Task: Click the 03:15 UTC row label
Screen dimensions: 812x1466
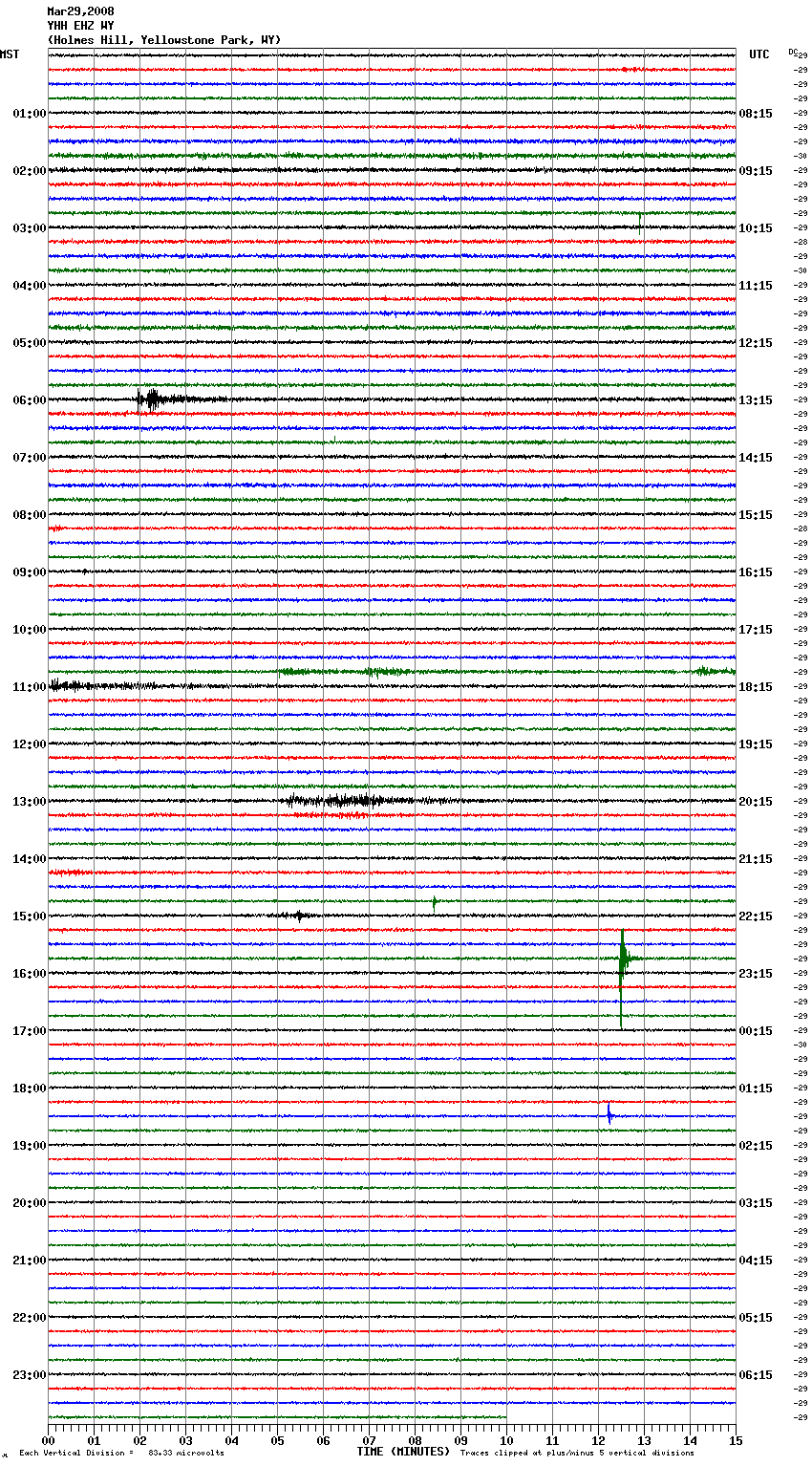Action: pos(756,1203)
